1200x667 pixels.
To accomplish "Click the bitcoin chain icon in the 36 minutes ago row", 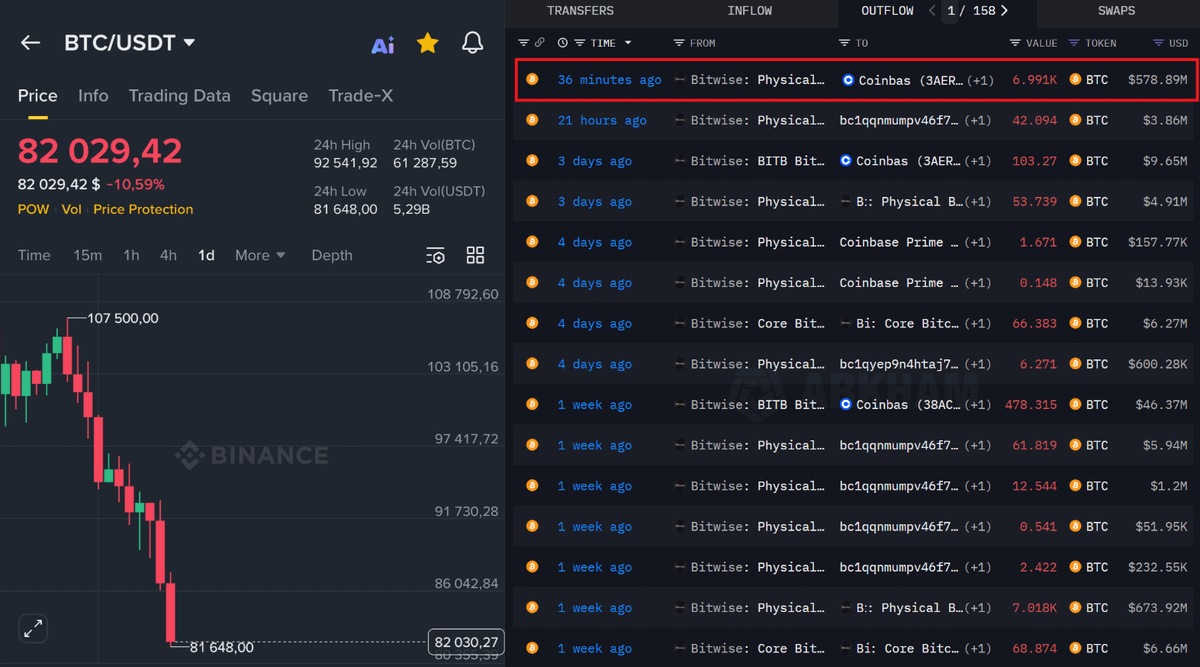I will pos(532,79).
